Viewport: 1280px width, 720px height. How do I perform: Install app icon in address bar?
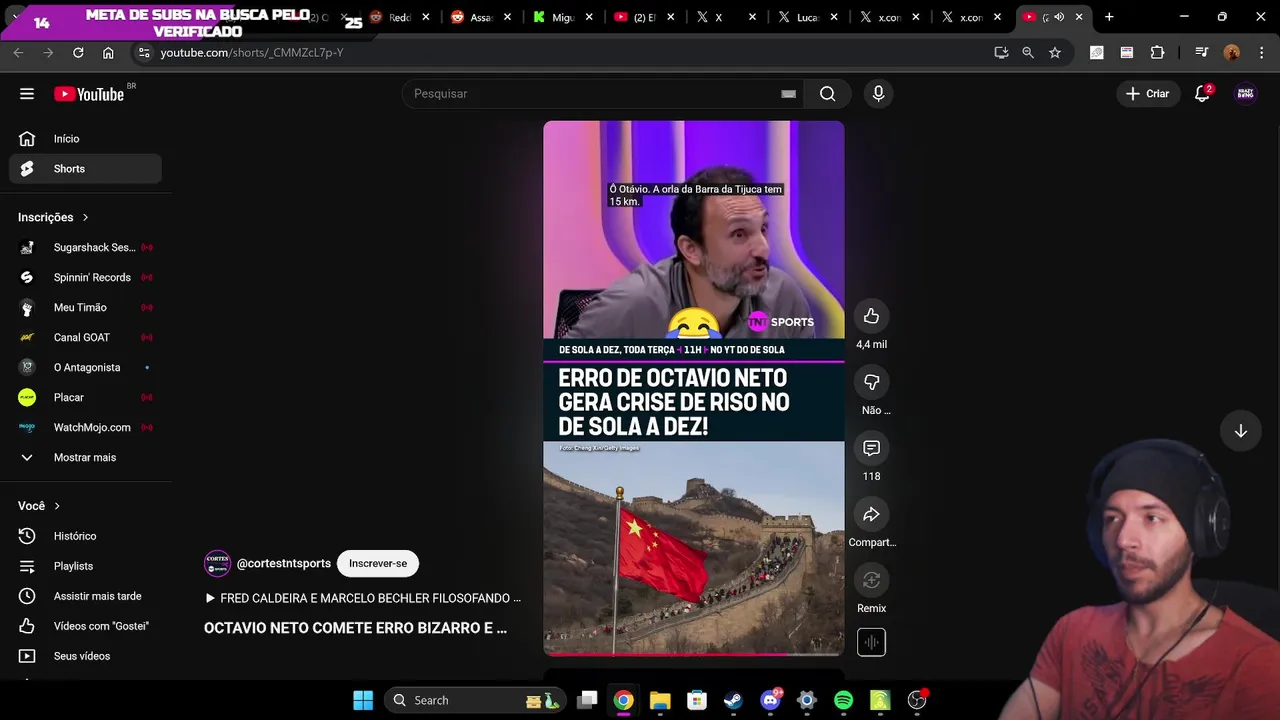pos(1001,52)
